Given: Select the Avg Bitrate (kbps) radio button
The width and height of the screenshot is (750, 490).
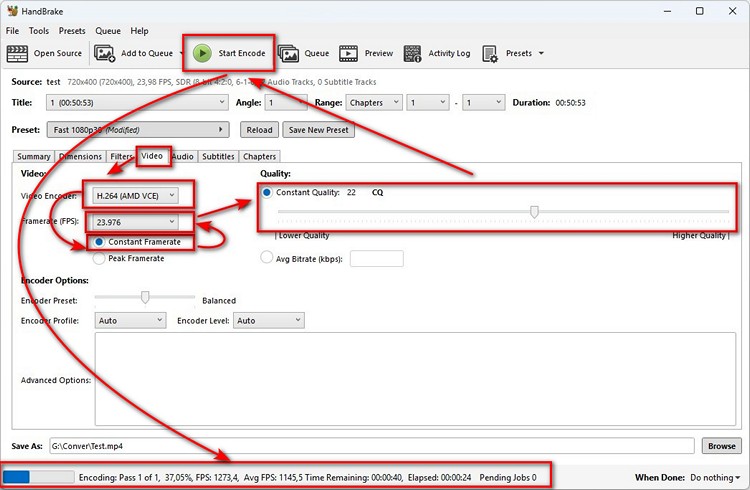Looking at the screenshot, I should click(x=266, y=257).
